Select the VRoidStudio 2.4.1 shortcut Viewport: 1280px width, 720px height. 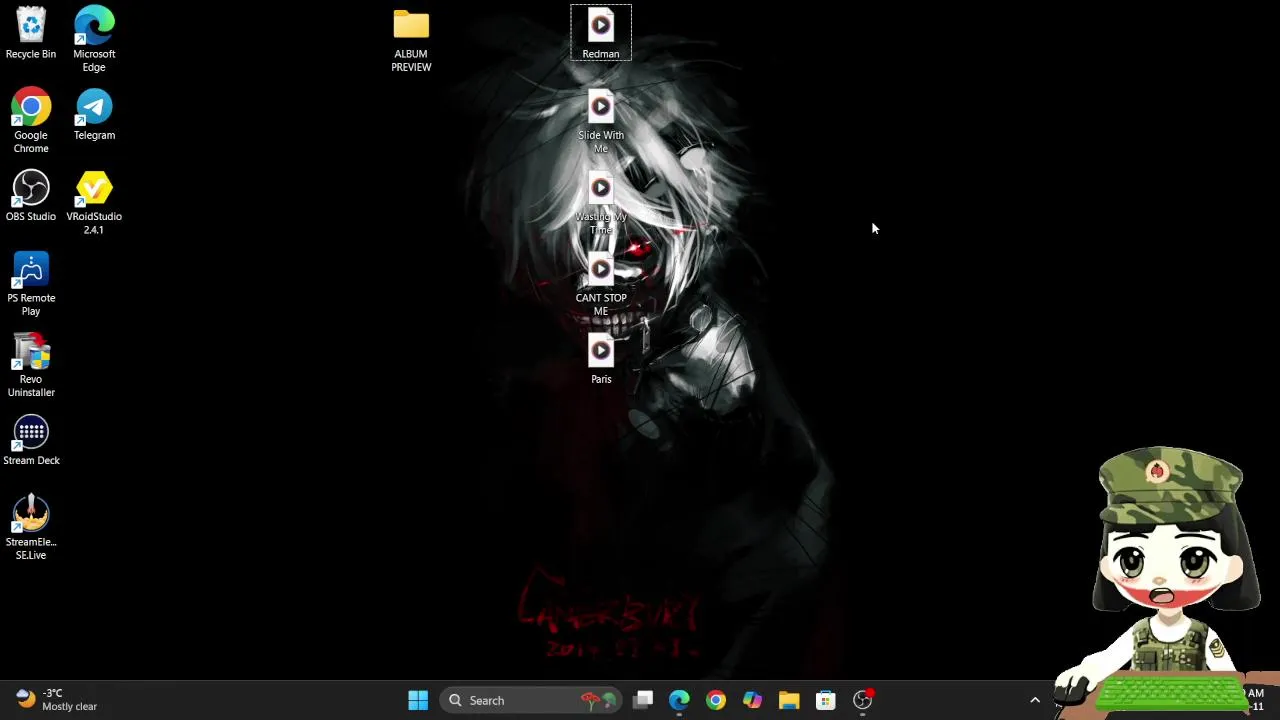tap(94, 203)
